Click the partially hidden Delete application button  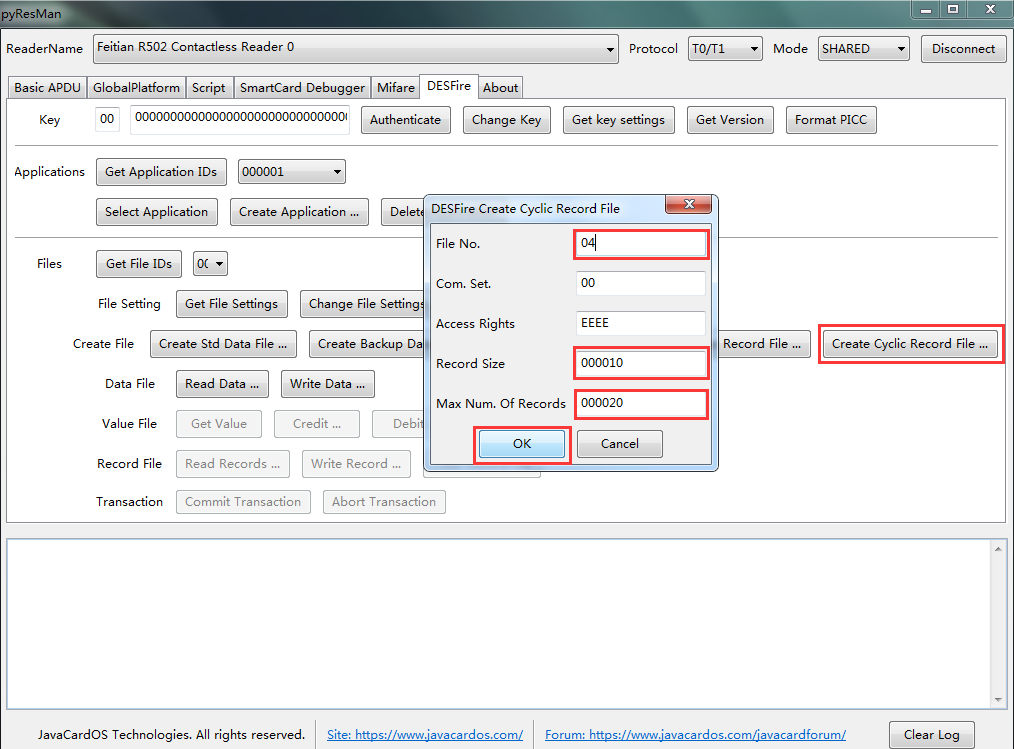tap(404, 212)
